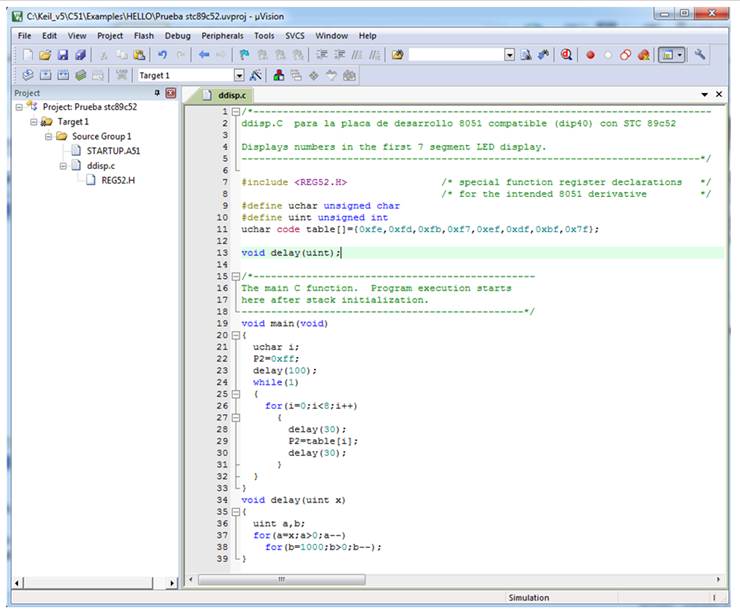The image size is (740, 611).
Task: Select STARTUP.A51 in the project tree
Action: [x=113, y=151]
